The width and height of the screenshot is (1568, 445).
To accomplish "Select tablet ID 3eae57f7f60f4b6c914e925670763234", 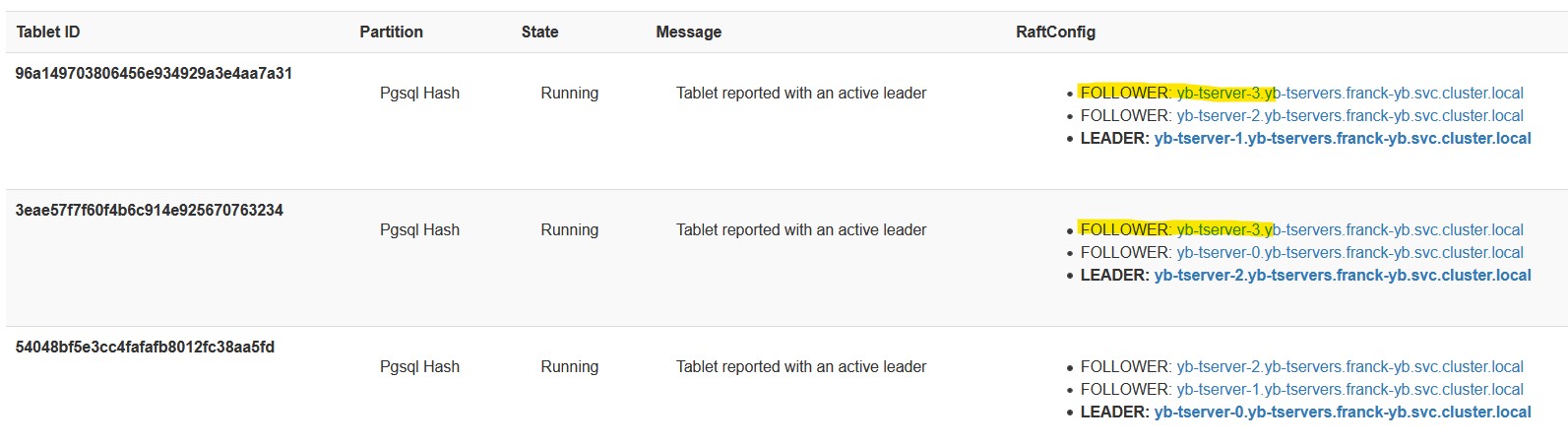I will coord(149,210).
